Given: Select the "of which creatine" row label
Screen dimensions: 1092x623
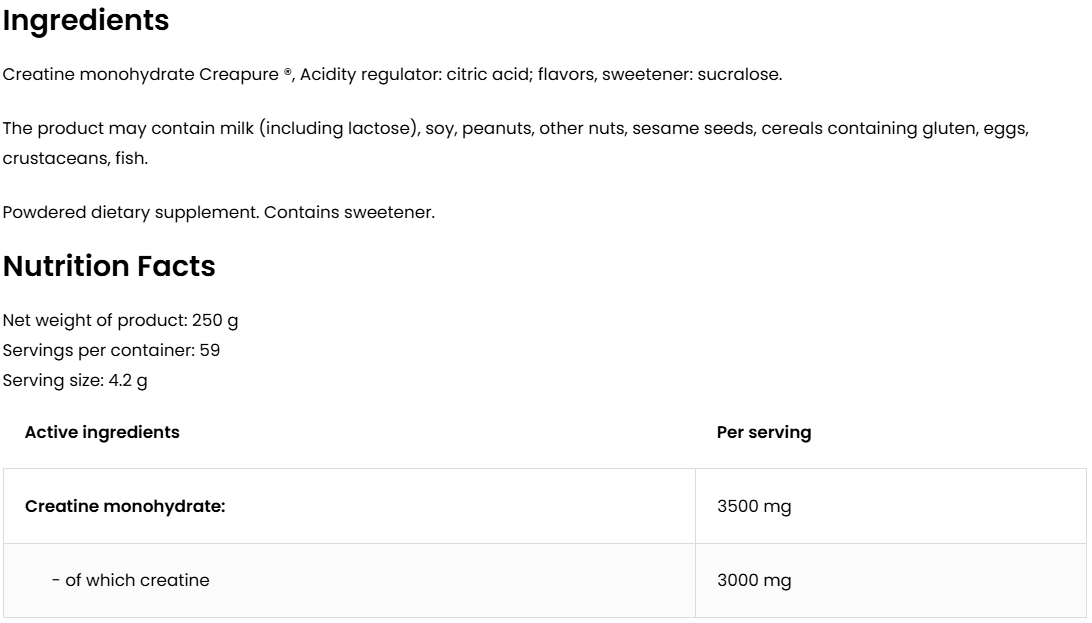Looking at the screenshot, I should (x=131, y=581).
